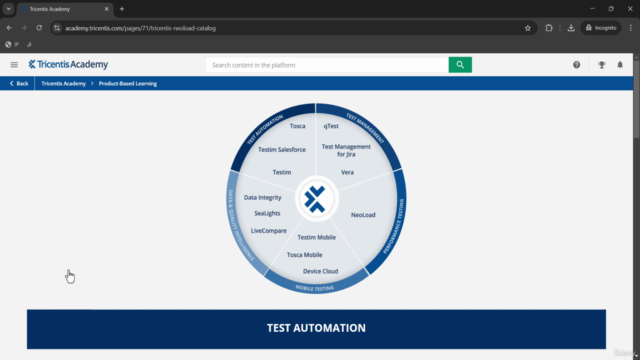Image resolution: width=640 pixels, height=360 pixels.
Task: Open LiveCompare in the wheel
Action: tap(269, 231)
